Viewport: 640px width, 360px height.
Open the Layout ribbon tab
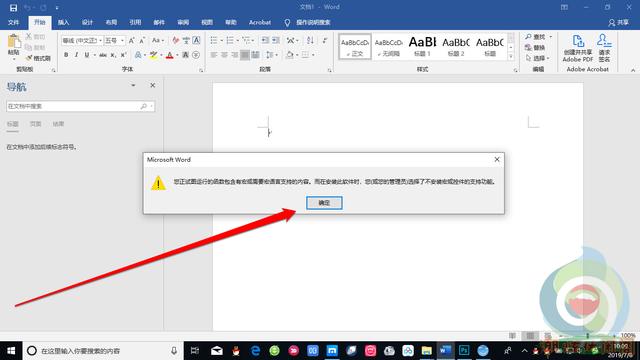pos(111,22)
